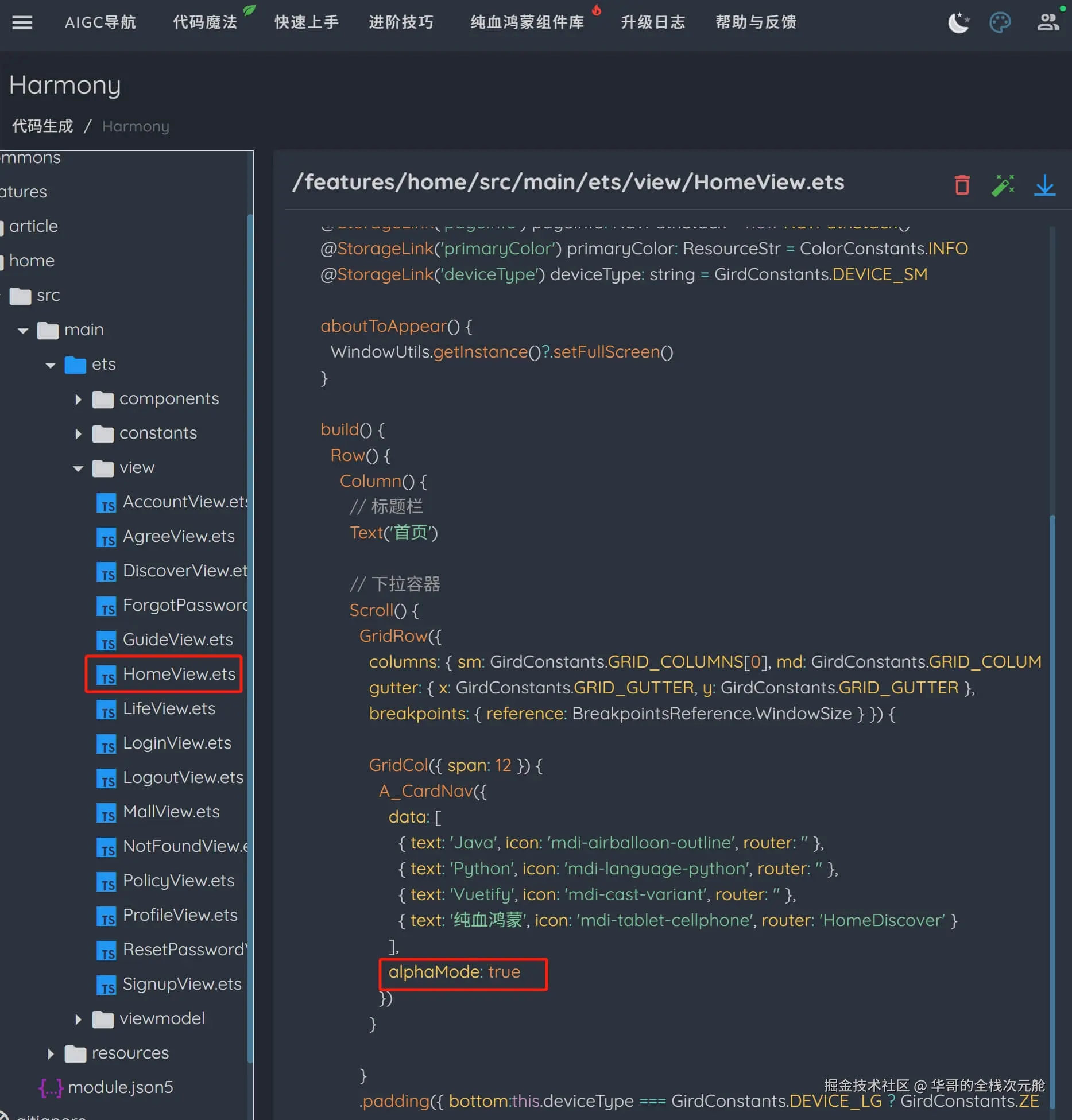Collapse the view folder
The height and width of the screenshot is (1120, 1072).
(x=78, y=468)
